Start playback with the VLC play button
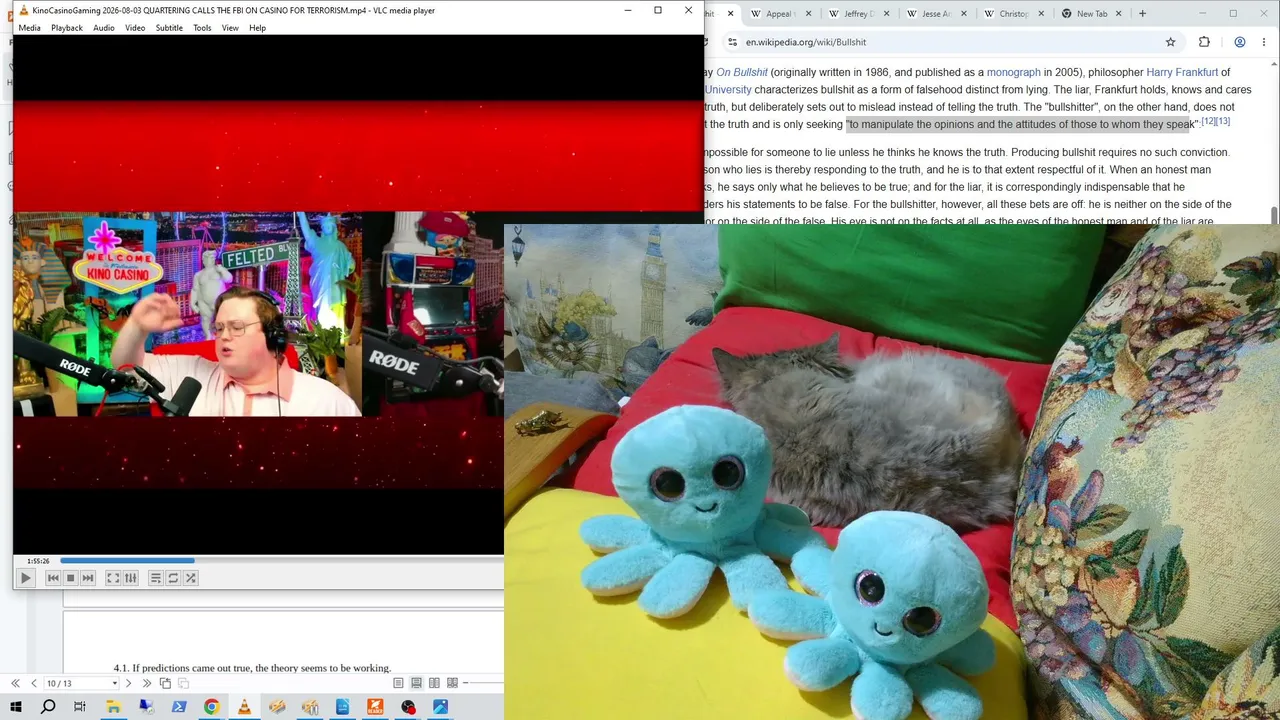Screen dimensions: 1280x720 [26, 578]
